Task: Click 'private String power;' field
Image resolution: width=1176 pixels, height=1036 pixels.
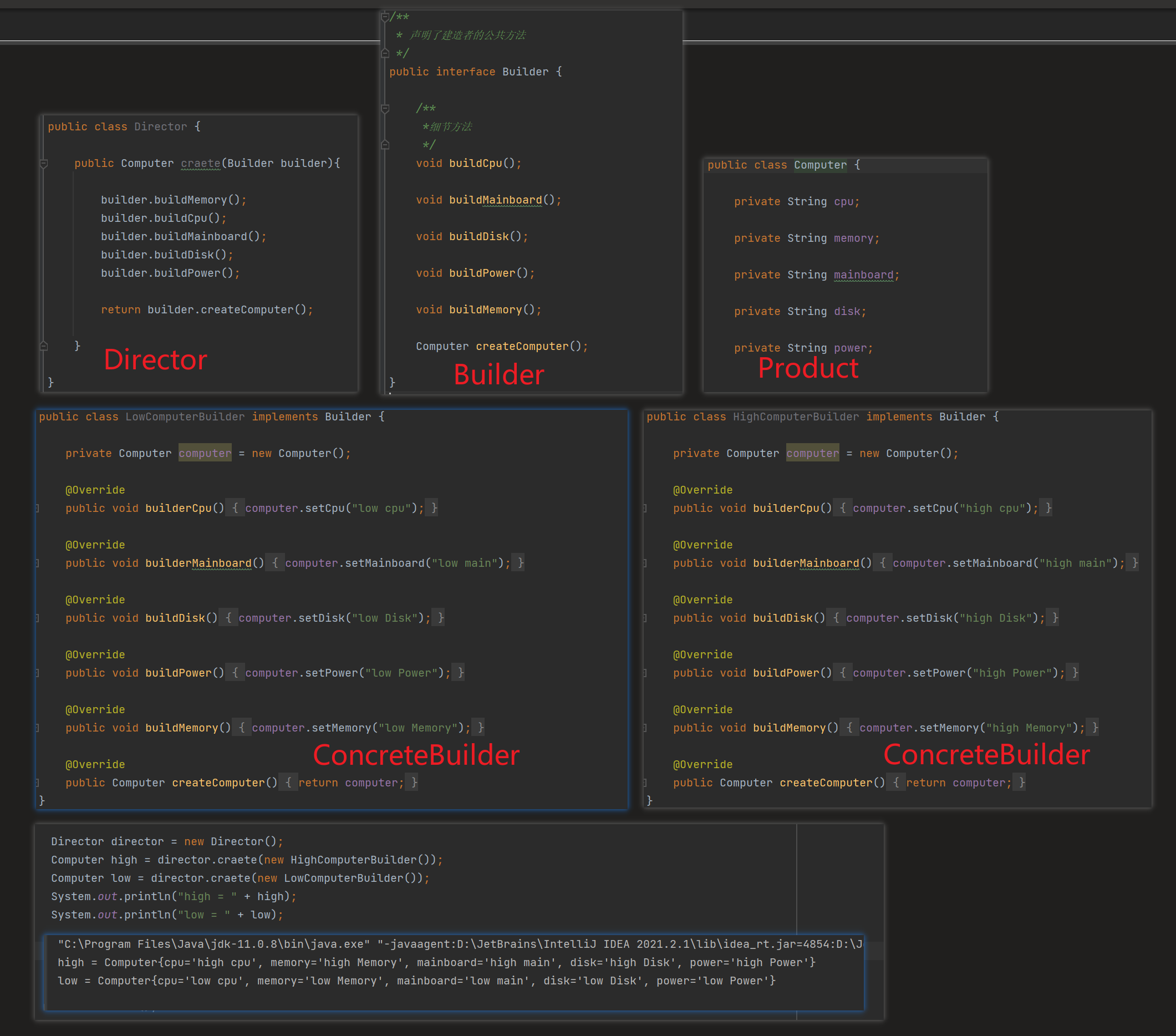Action: 803,348
